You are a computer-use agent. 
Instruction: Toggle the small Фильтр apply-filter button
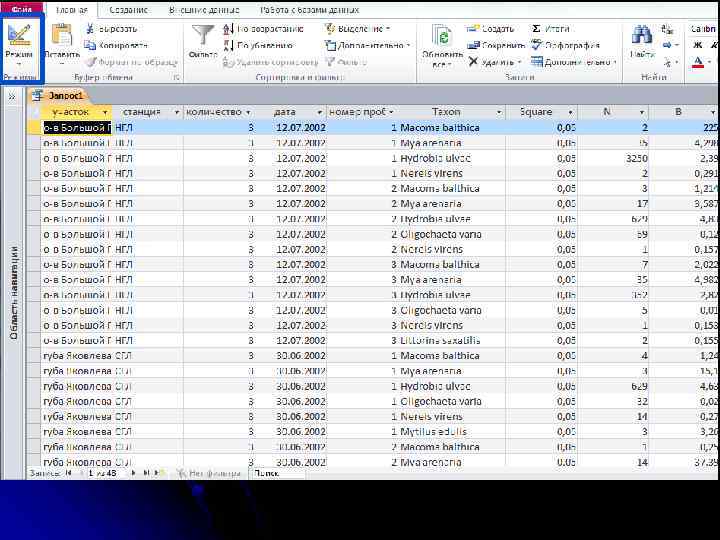347,62
